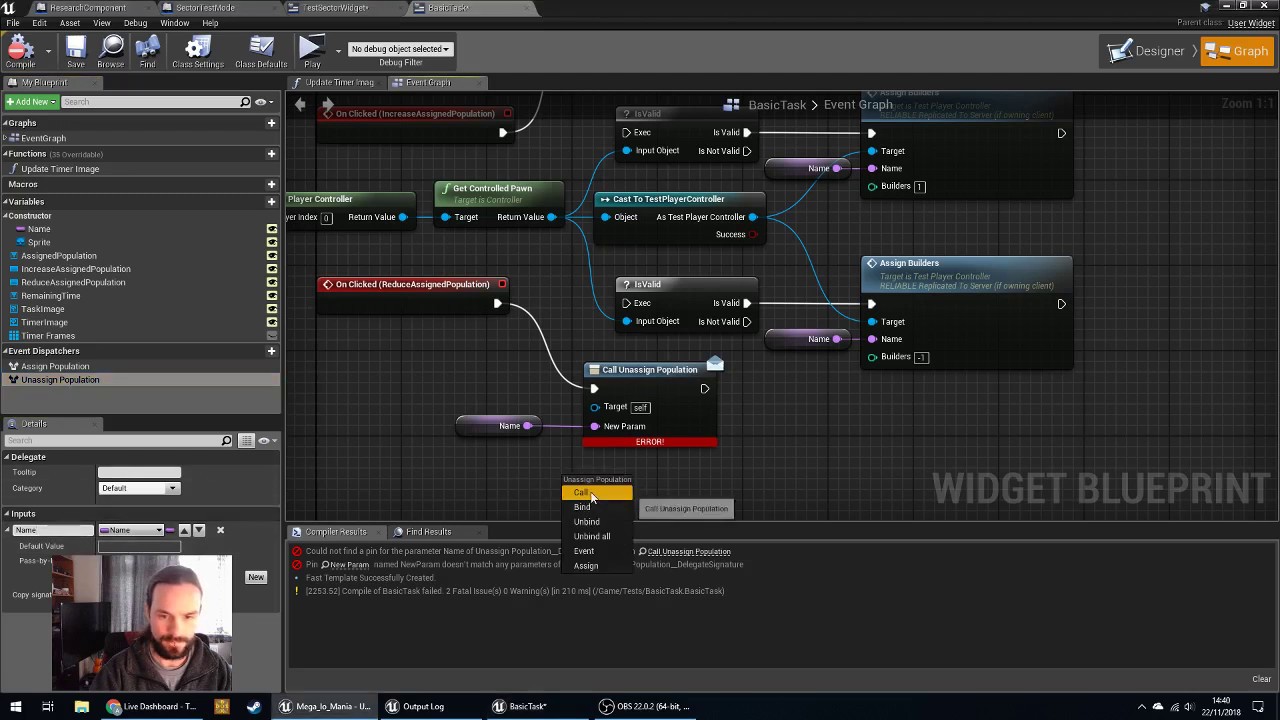The width and height of the screenshot is (1280, 720).
Task: Open the File menu
Action: (x=13, y=23)
